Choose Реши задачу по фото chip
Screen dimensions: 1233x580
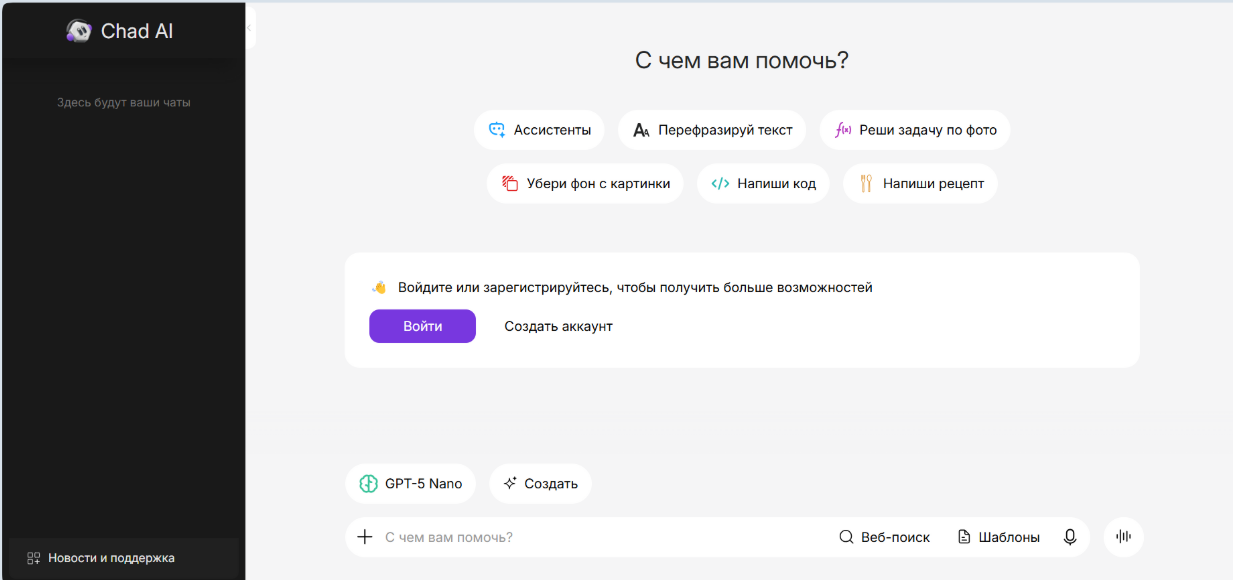(x=914, y=130)
